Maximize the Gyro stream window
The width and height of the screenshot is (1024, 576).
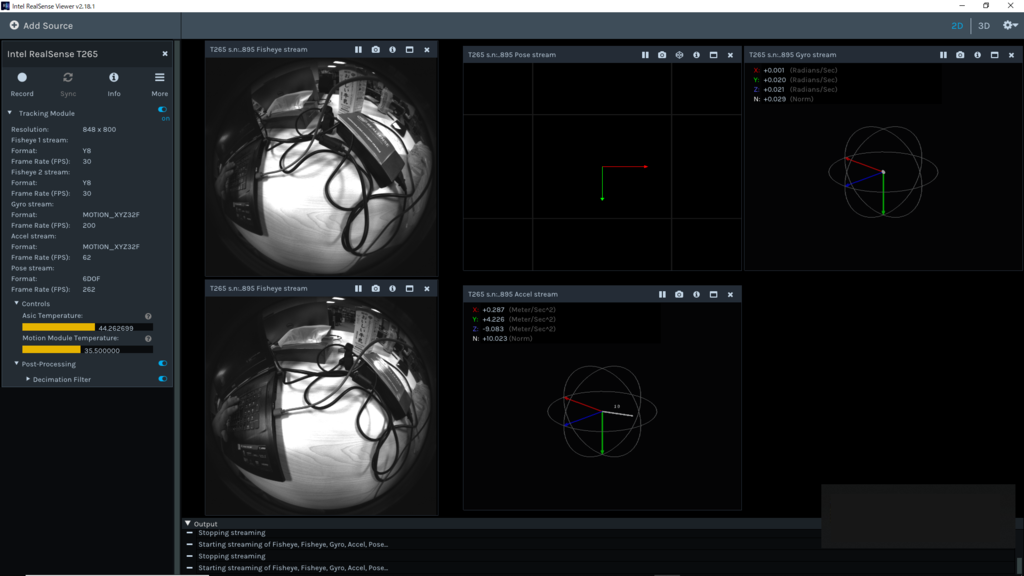pos(995,55)
